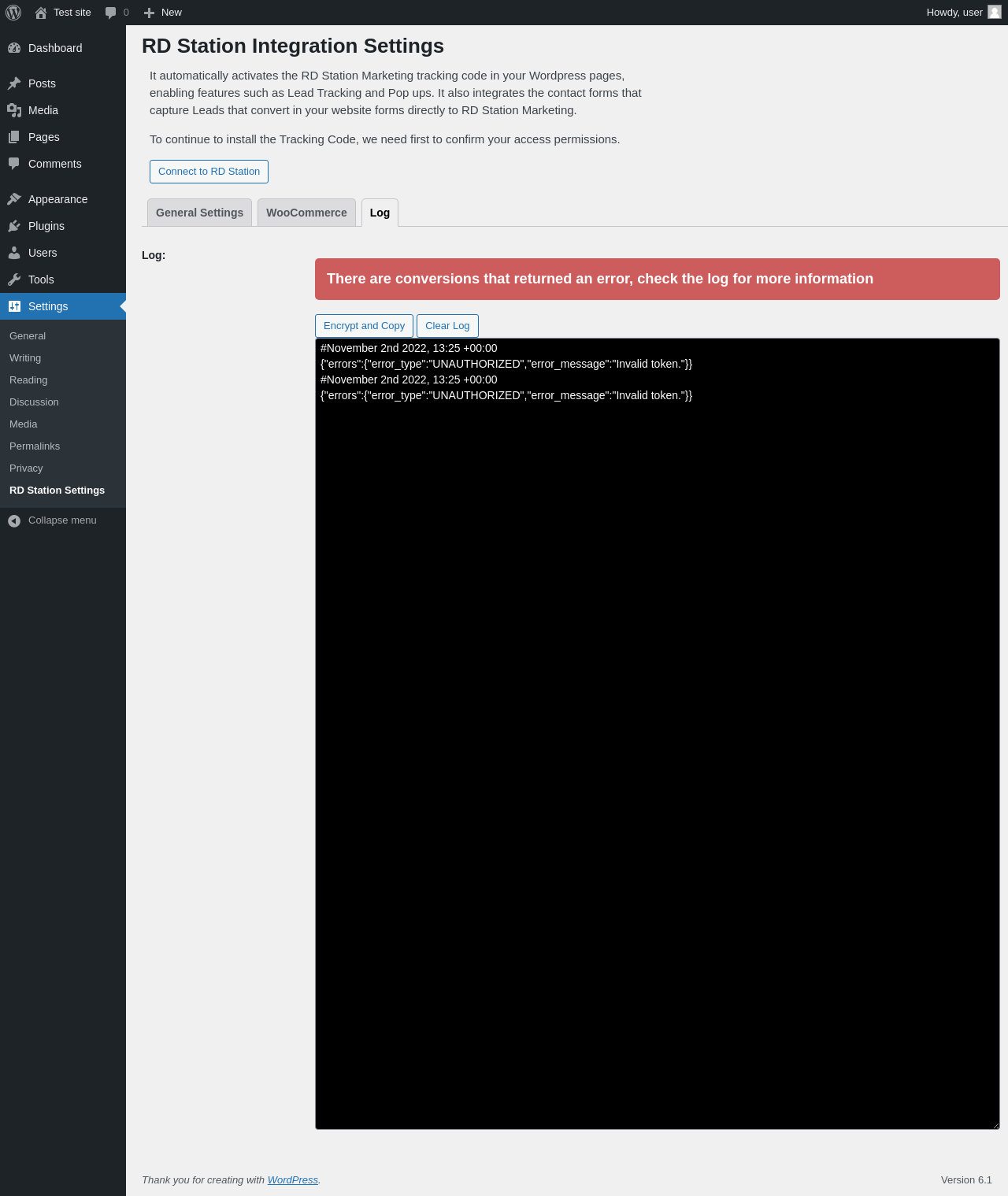Screen dimensions: 1008x1196
Task: Select the Log tab
Action: coord(380,213)
